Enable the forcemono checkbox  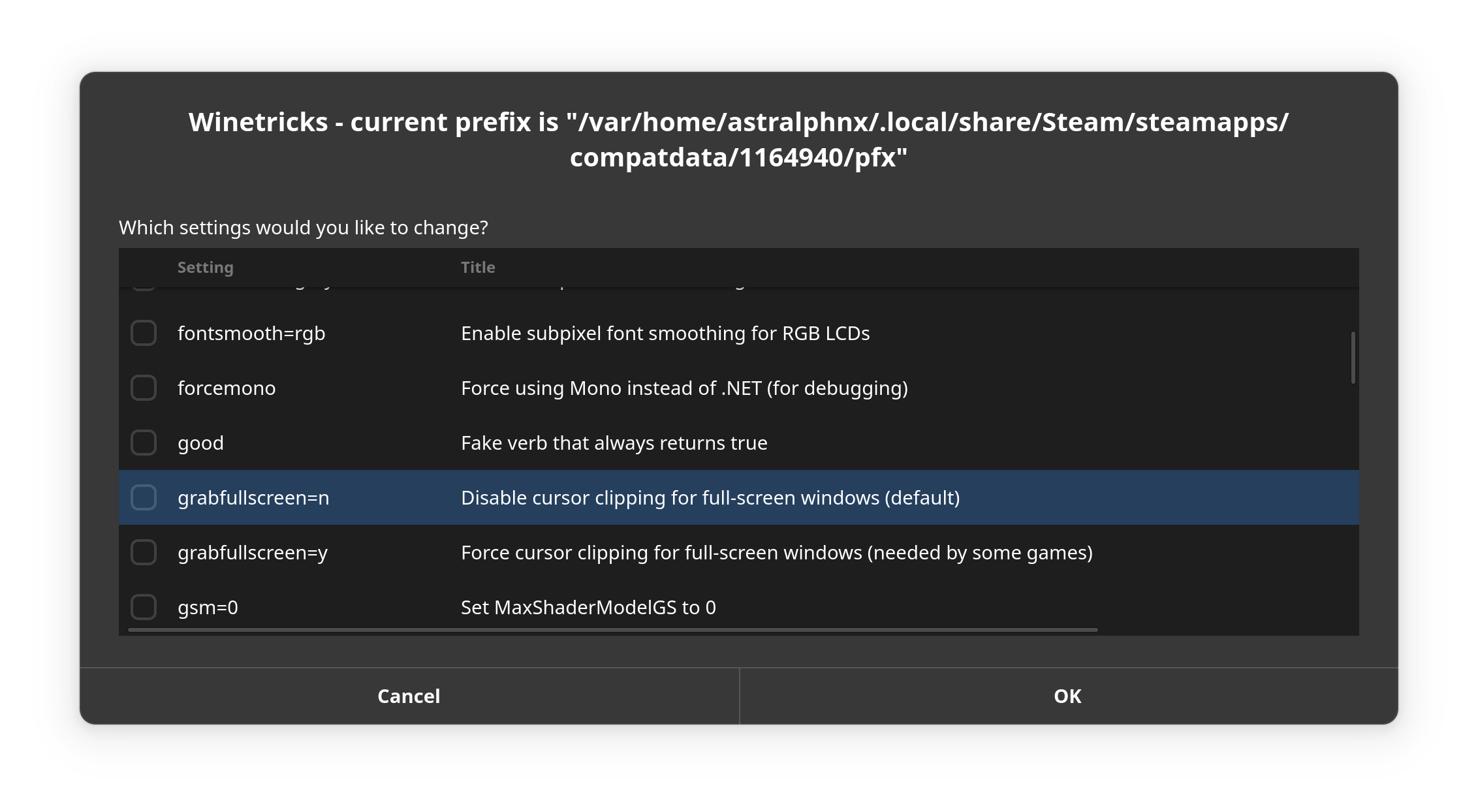coord(144,388)
